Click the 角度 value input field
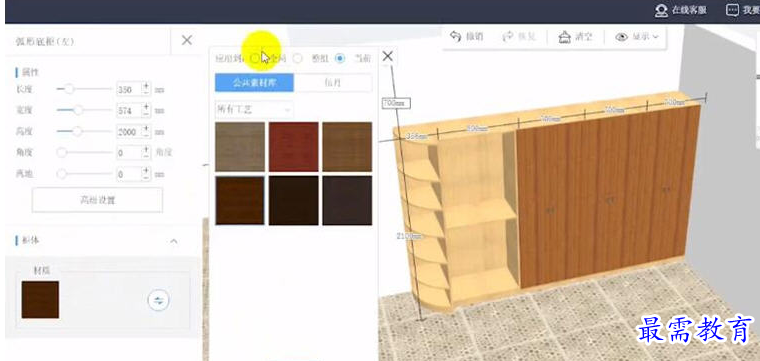760x361 pixels. (x=128, y=153)
